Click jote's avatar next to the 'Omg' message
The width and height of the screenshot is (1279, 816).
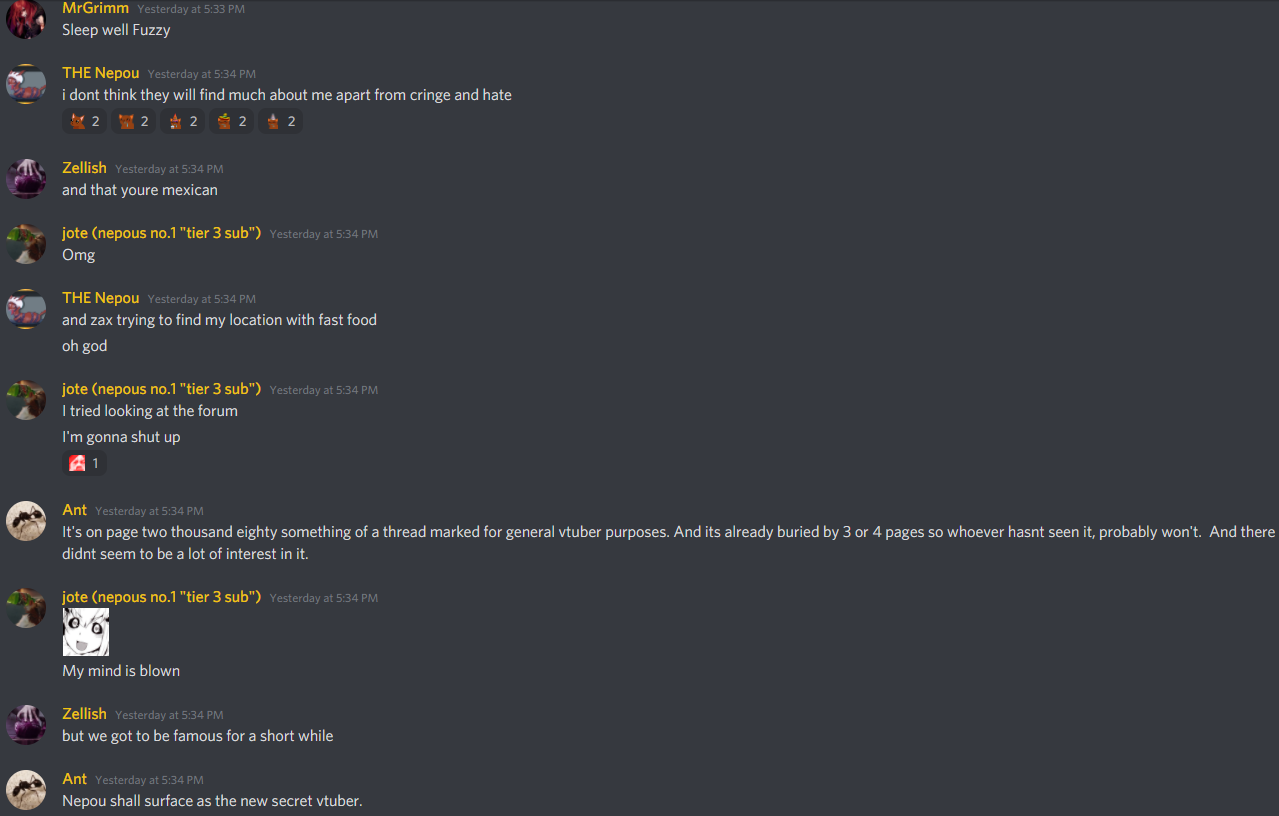point(26,244)
